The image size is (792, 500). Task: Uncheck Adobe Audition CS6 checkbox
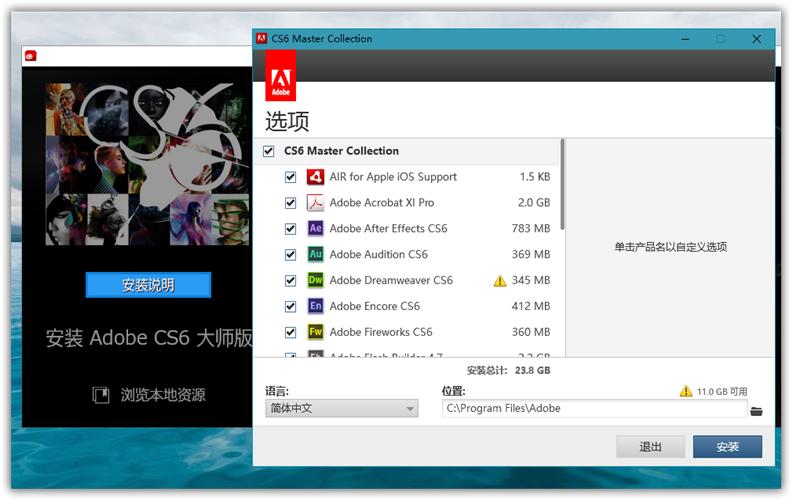(290, 255)
